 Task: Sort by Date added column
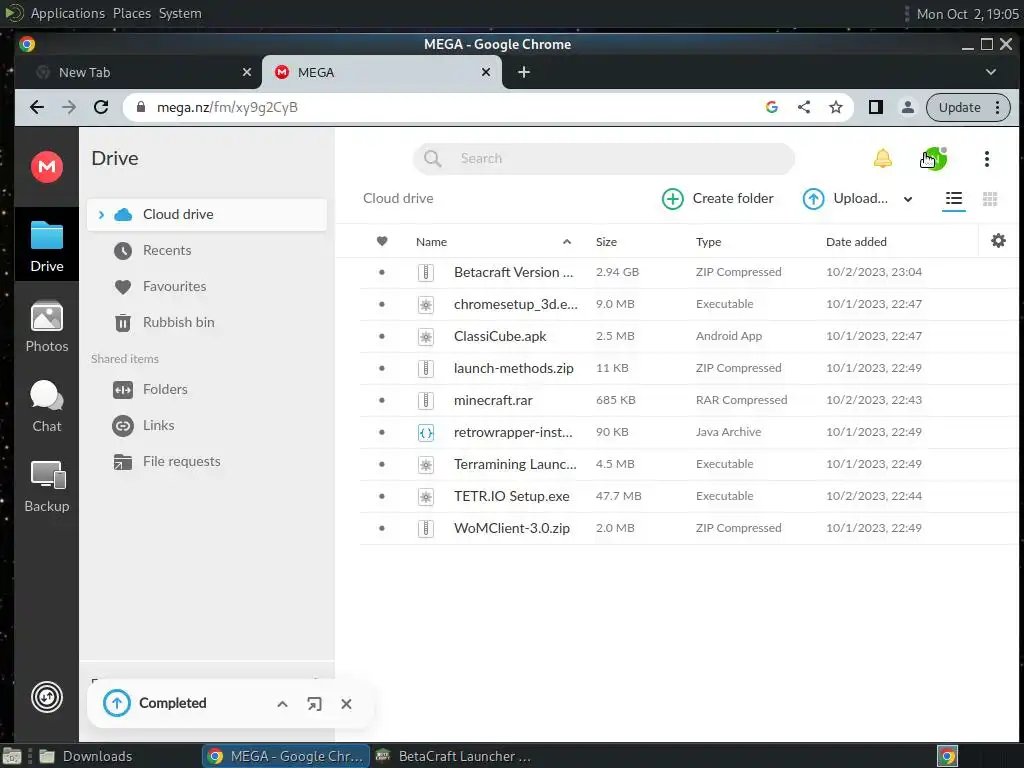(x=856, y=242)
